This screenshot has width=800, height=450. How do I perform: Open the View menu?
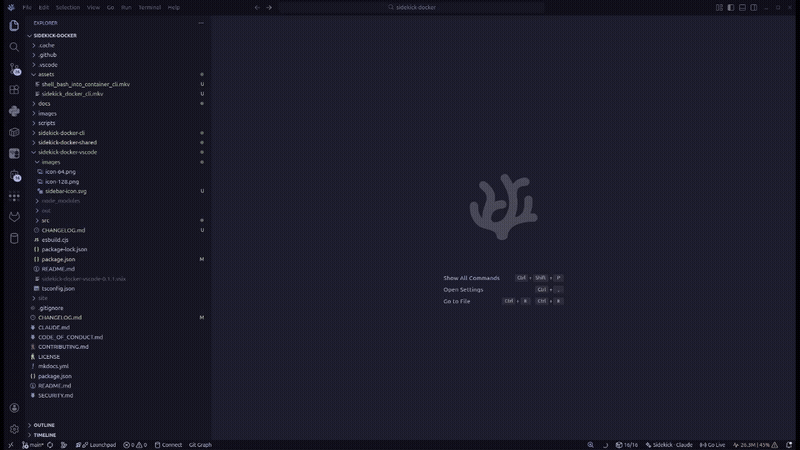pyautogui.click(x=93, y=7)
